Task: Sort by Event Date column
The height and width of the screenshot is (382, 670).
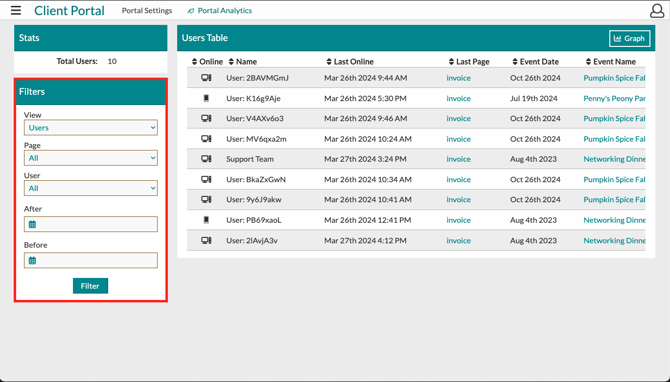Action: click(535, 62)
